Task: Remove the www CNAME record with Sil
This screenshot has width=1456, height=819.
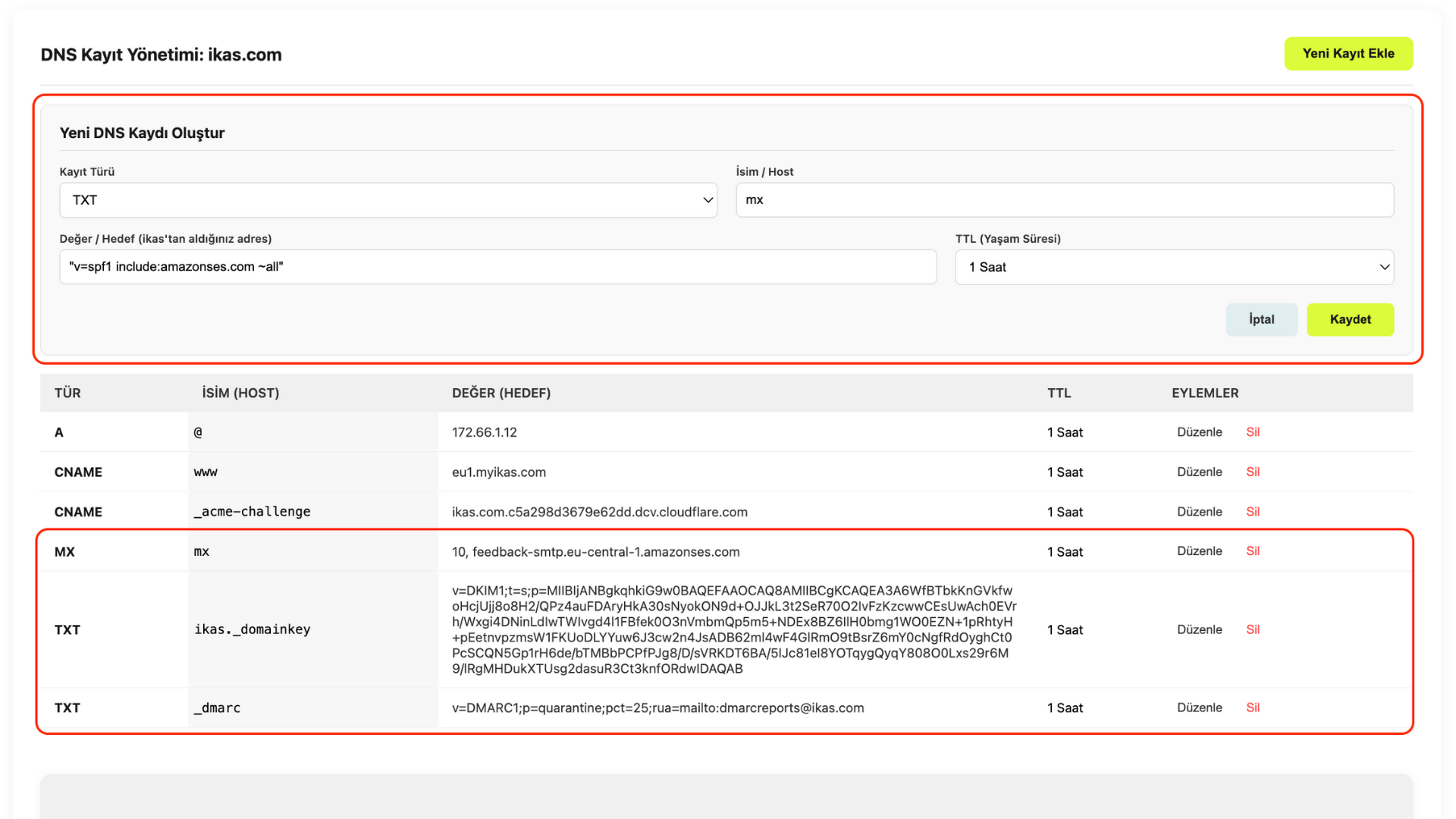Action: click(x=1253, y=472)
